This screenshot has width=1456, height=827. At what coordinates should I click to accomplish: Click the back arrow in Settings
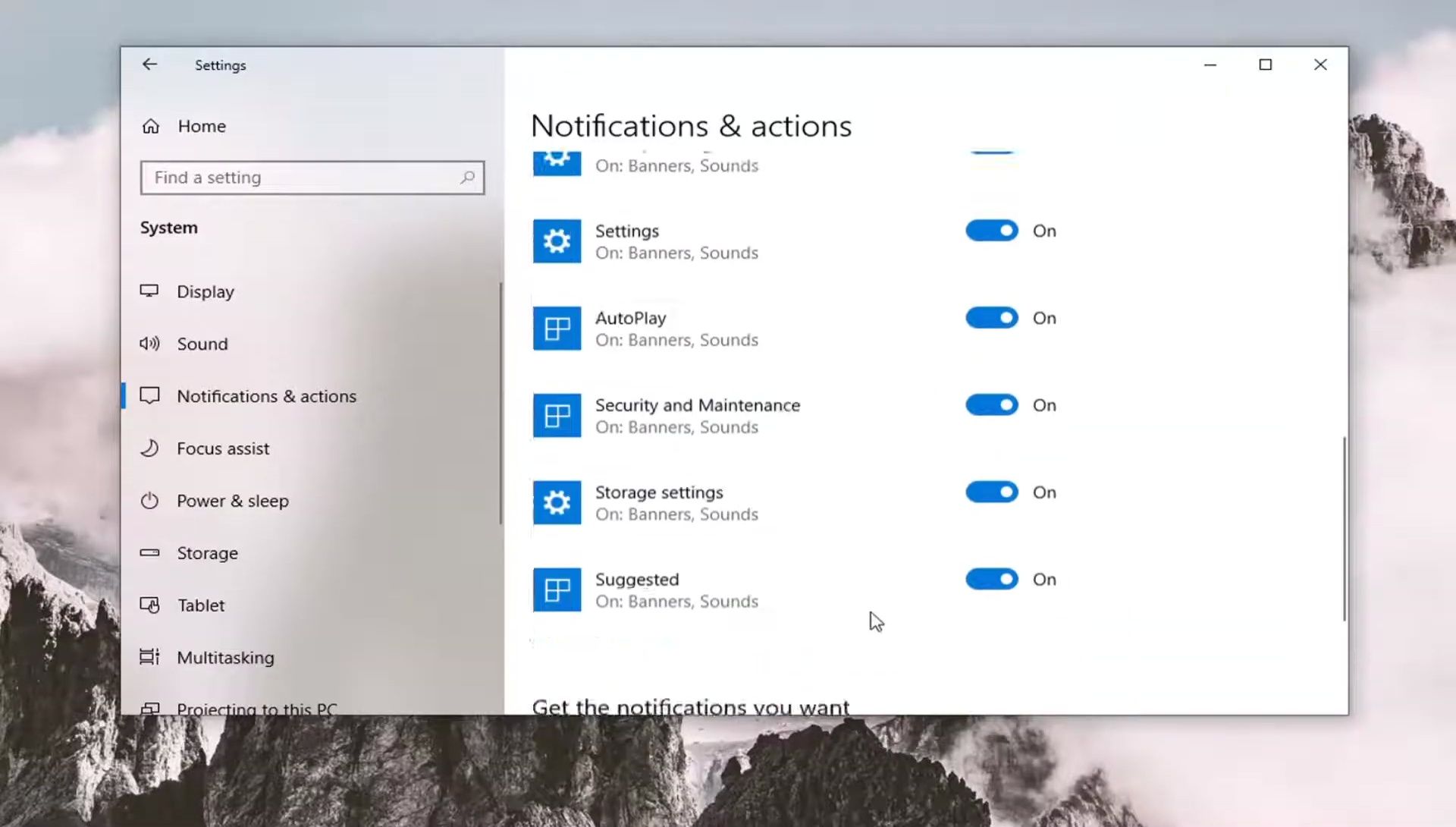149,64
